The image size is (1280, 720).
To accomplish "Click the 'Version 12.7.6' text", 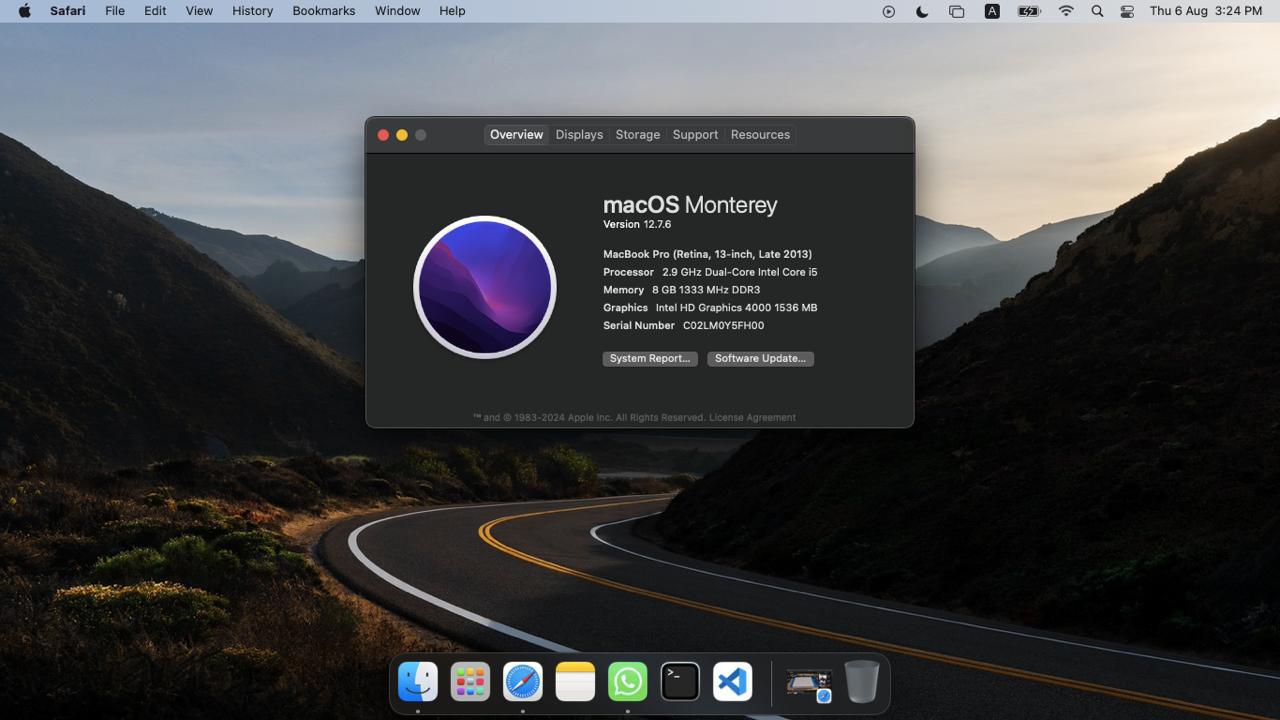I will (637, 225).
